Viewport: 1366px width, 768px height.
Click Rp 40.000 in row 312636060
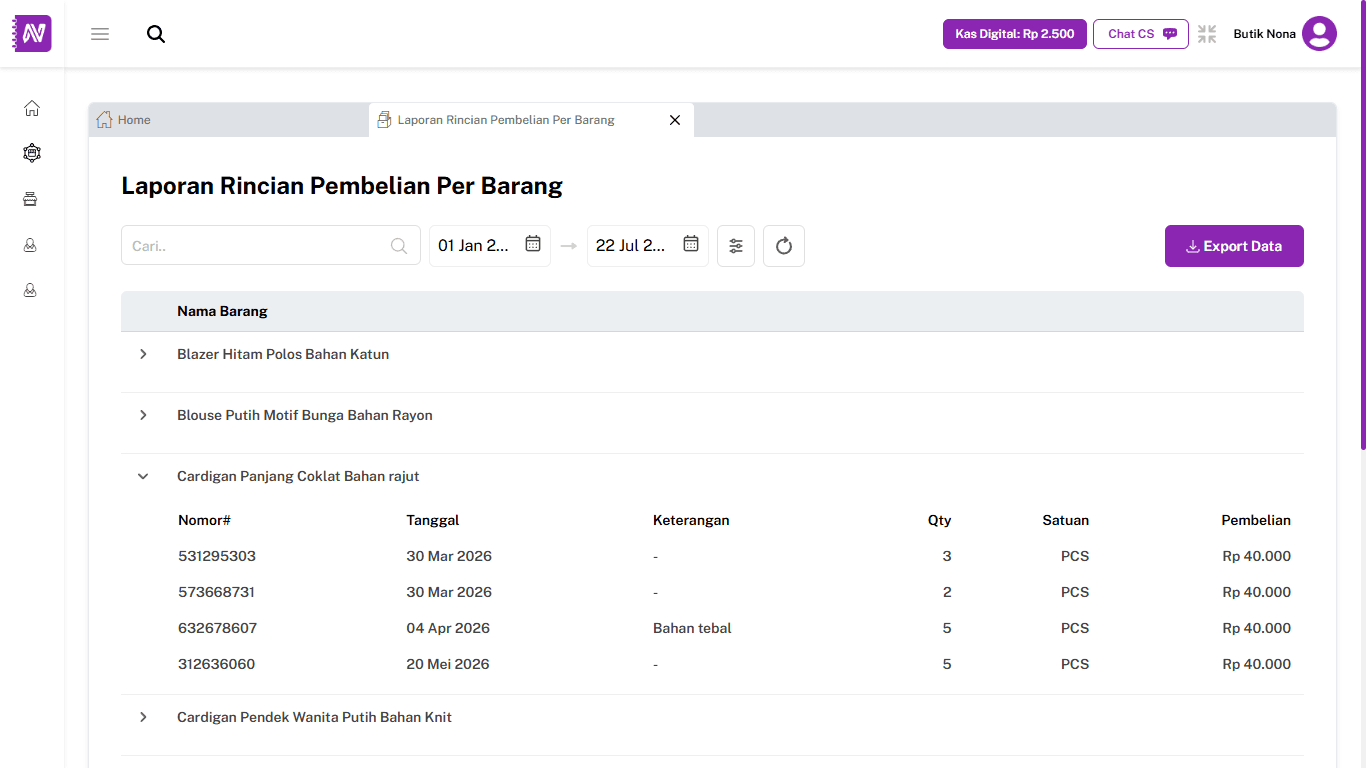click(1257, 664)
